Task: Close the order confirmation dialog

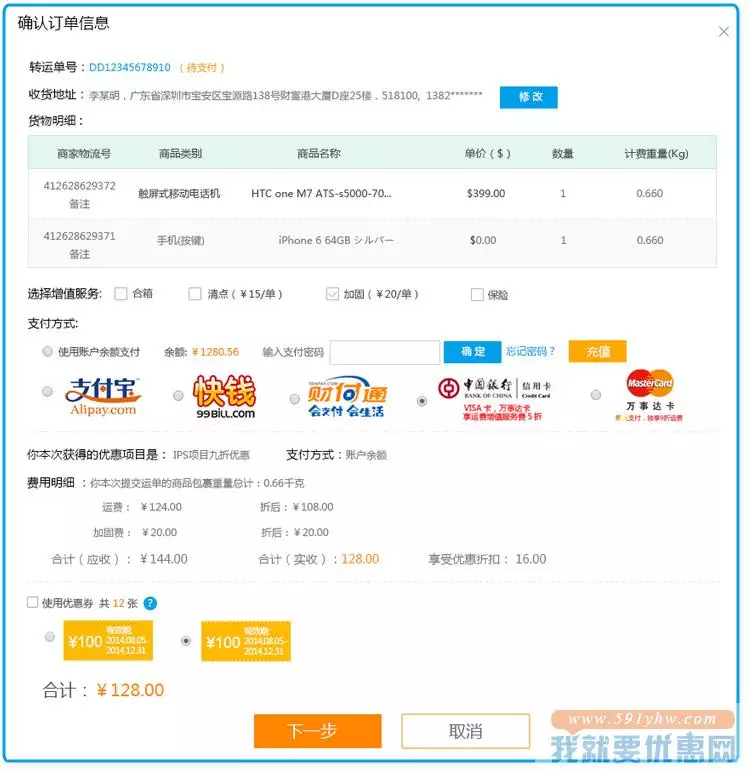Action: tap(723, 32)
